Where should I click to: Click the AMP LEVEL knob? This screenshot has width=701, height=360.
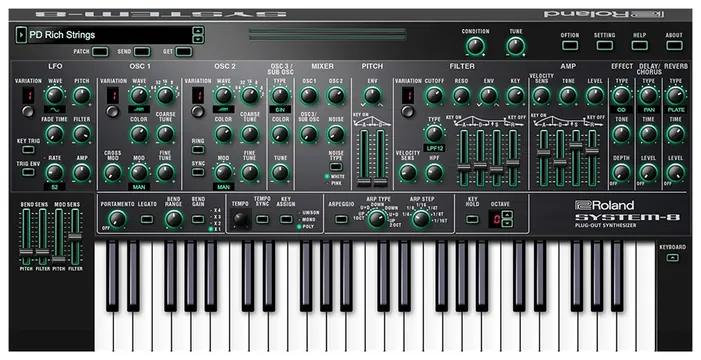595,95
